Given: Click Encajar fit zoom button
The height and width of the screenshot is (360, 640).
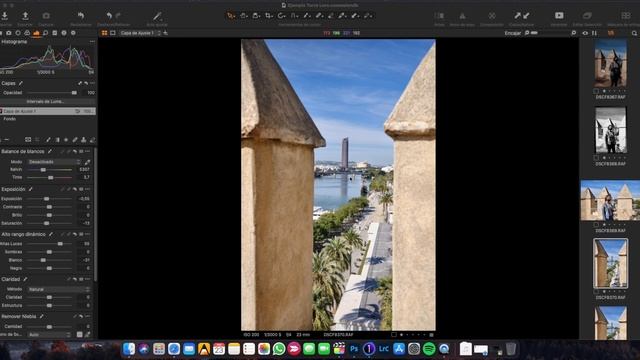Looking at the screenshot, I should click(x=513, y=33).
